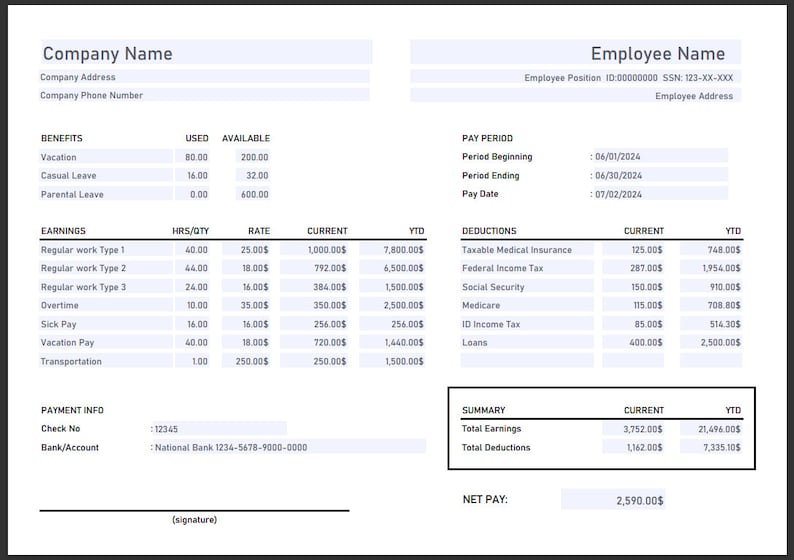This screenshot has height=560, width=794.
Task: Select Medicare YTD 708.80$
Action: tap(711, 305)
